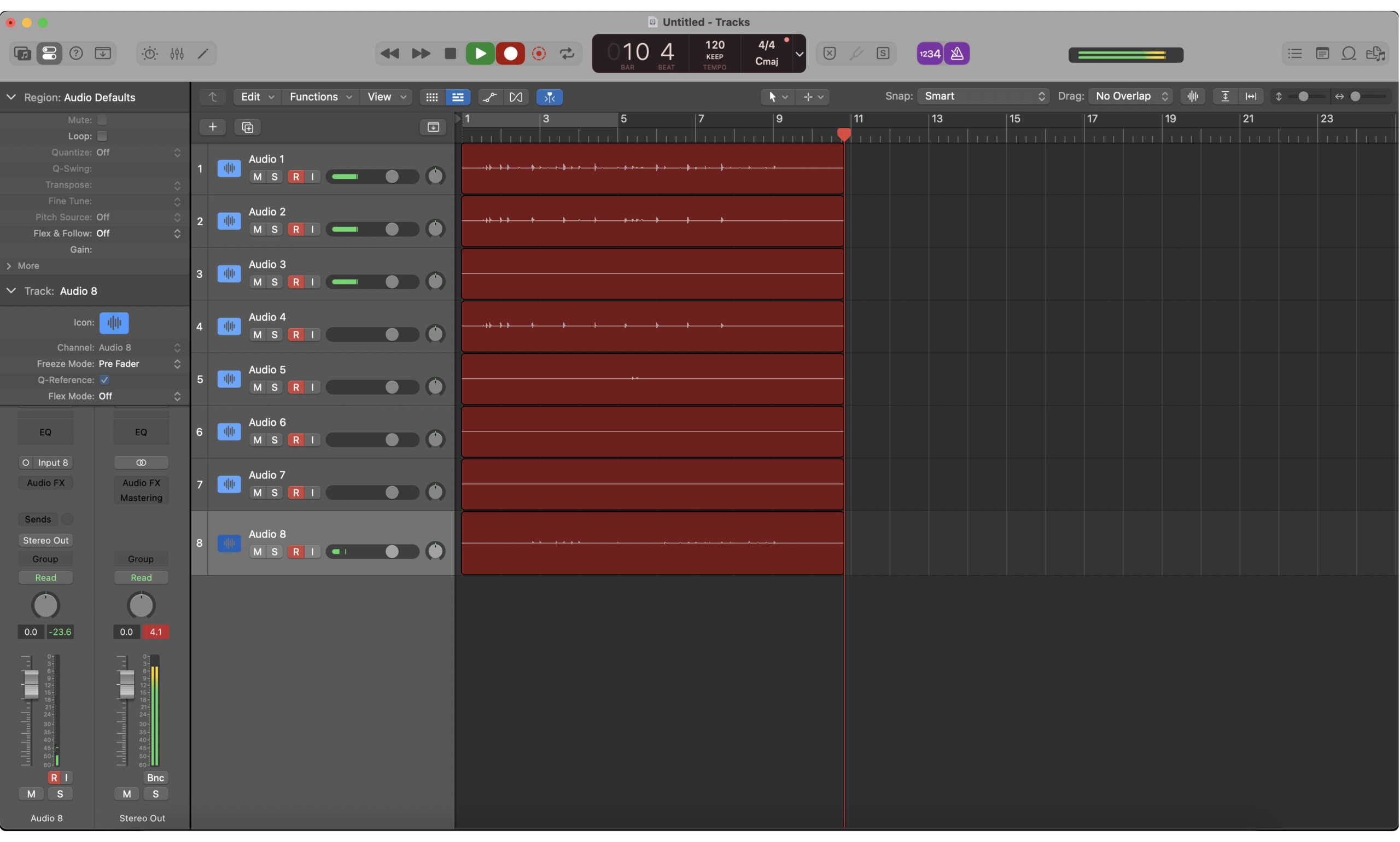Screen dimensions: 1400x842
Task: Click the Add Track plus icon
Action: (x=212, y=126)
